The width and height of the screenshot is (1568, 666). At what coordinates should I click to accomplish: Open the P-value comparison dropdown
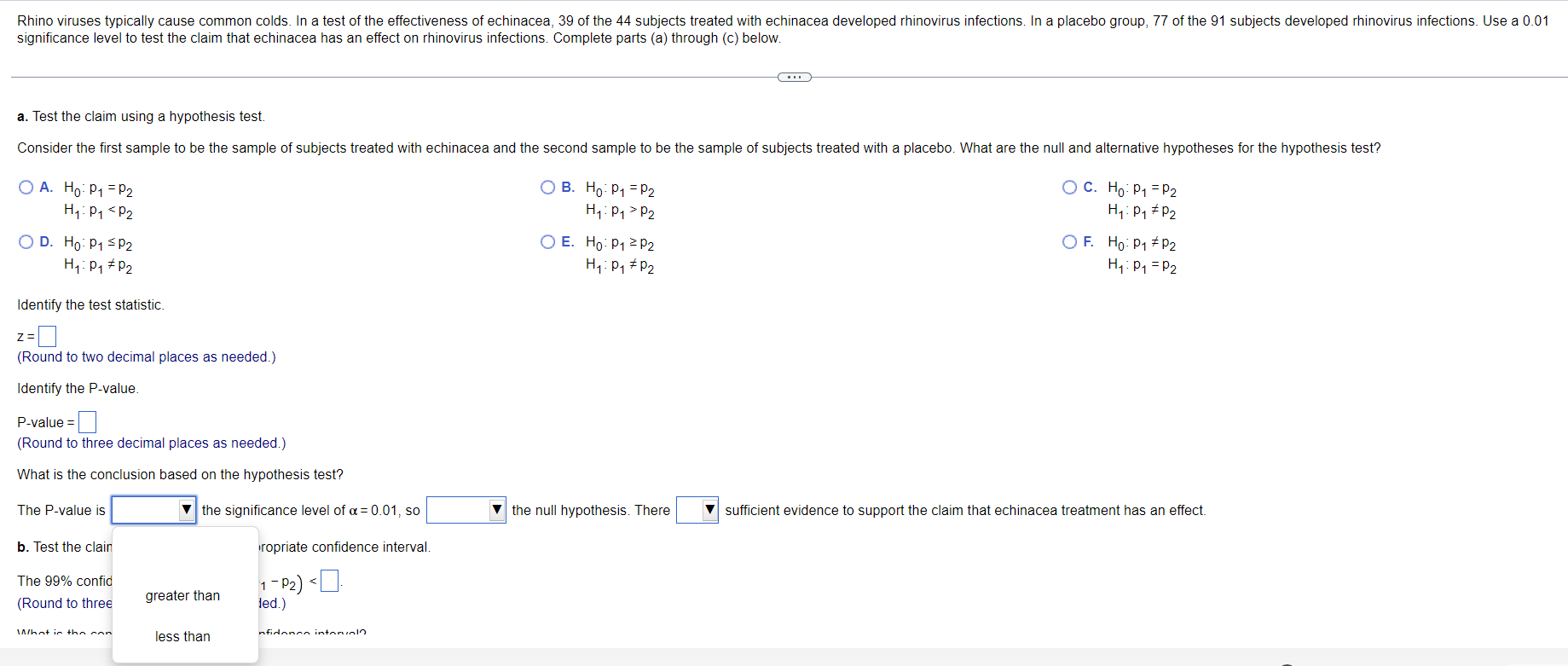click(154, 510)
